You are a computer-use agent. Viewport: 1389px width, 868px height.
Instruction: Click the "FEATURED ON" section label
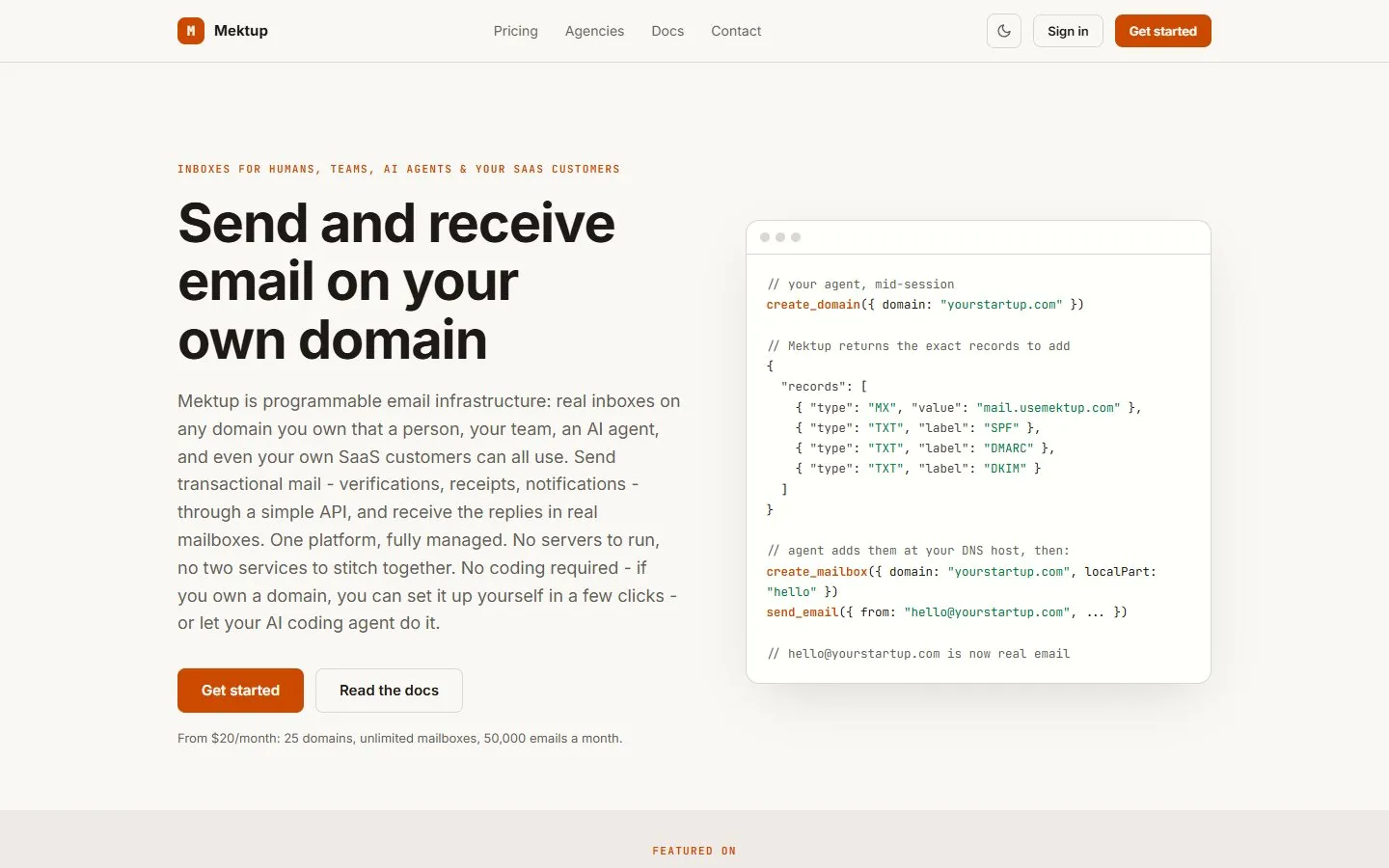(x=694, y=851)
